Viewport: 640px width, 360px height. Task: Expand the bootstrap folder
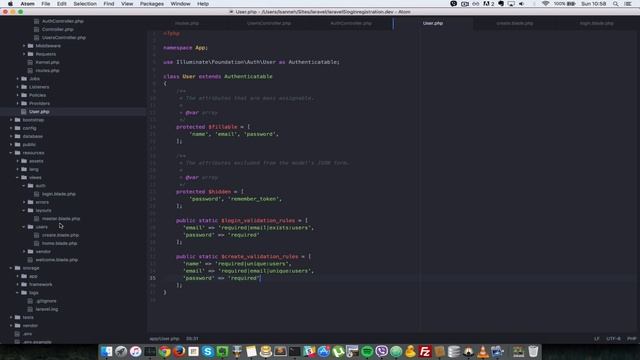(x=11, y=120)
